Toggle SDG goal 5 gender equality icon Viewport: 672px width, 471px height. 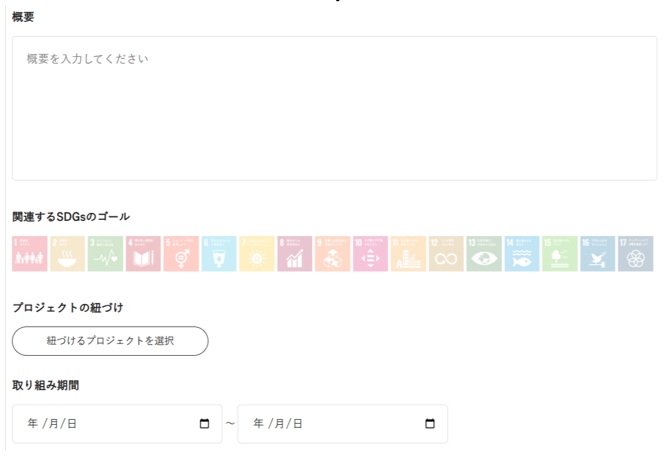pos(181,254)
